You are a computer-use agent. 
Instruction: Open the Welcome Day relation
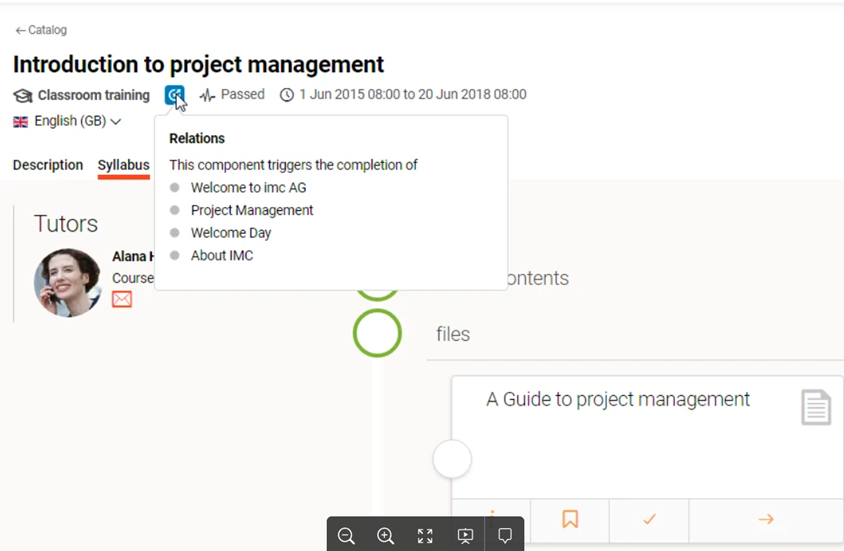(231, 233)
